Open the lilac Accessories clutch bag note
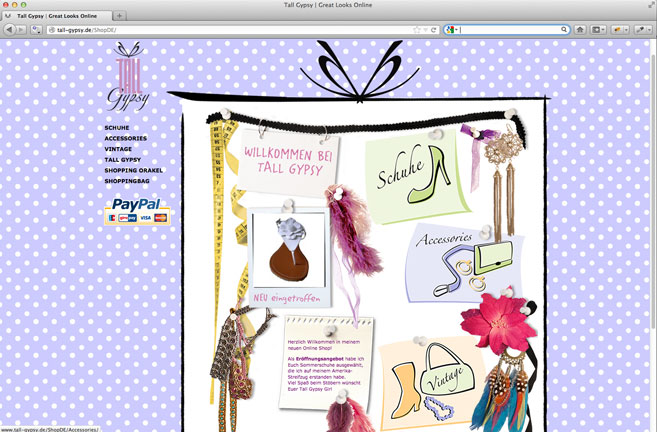Image resolution: width=657 pixels, height=432 pixels. 464,264
